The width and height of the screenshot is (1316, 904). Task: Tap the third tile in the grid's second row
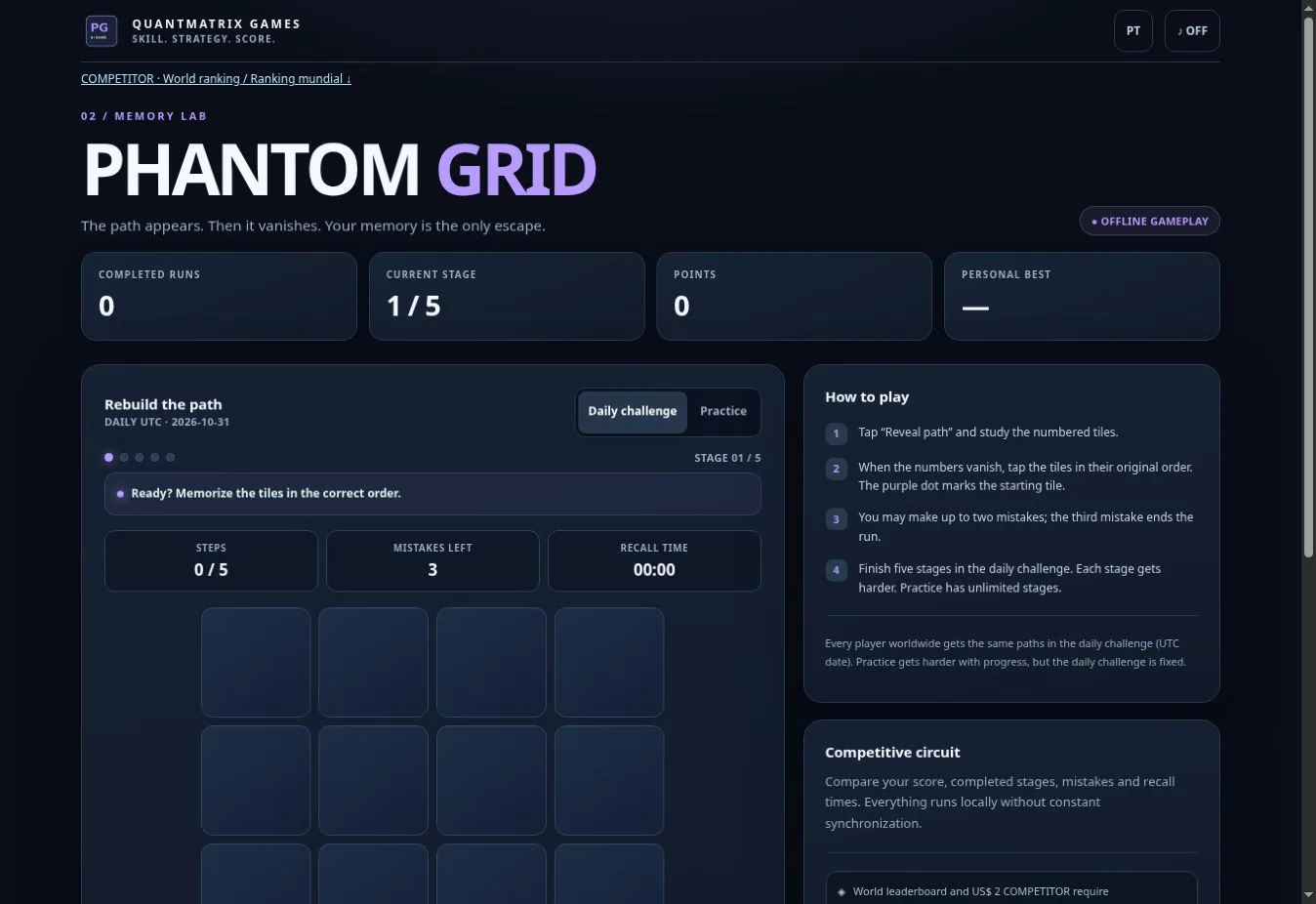pos(491,781)
